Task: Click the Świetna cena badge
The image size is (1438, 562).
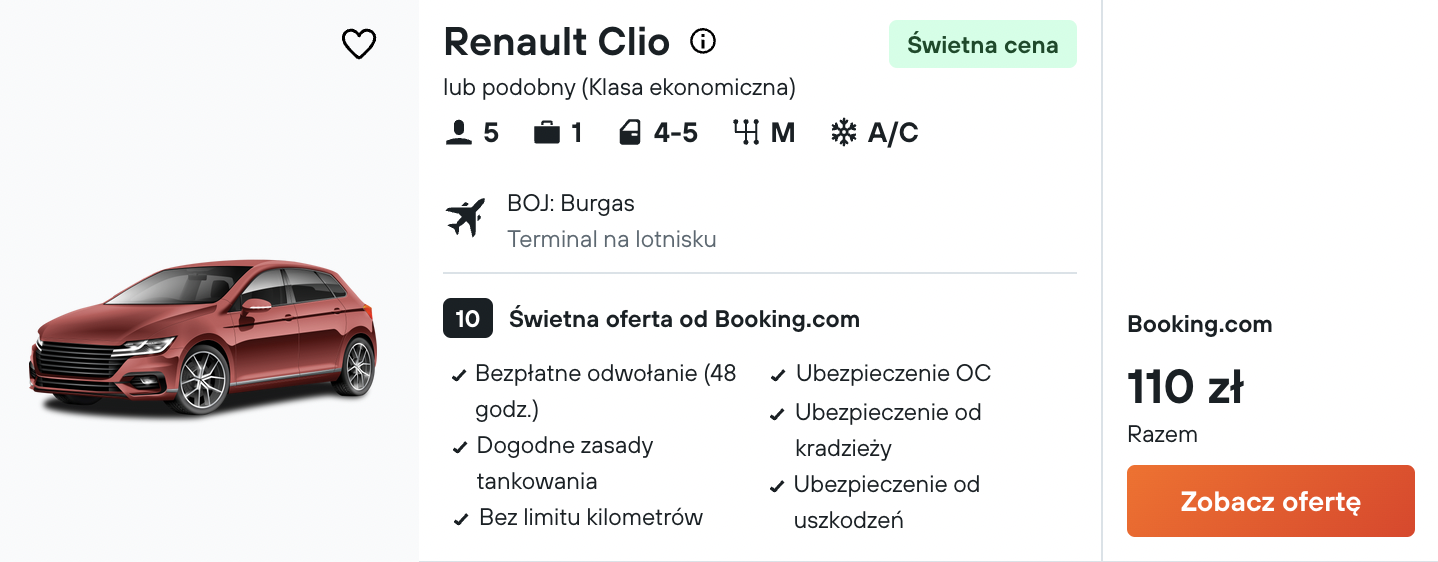Action: click(982, 44)
